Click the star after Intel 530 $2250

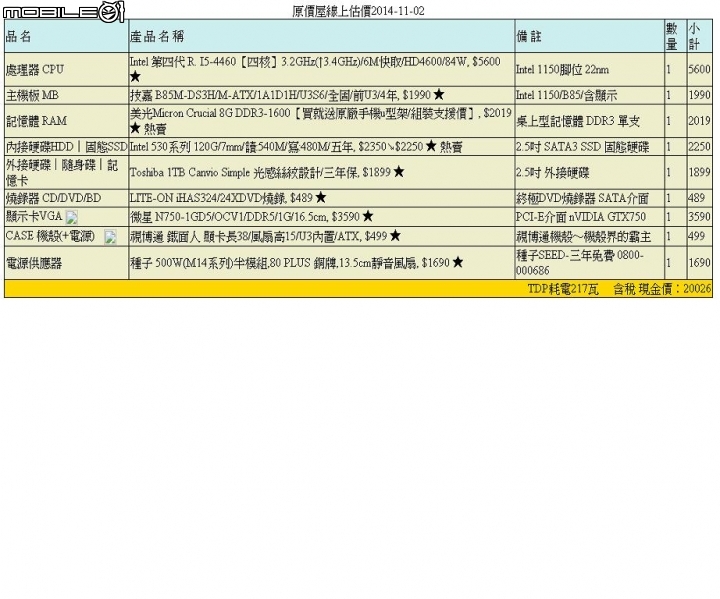[431, 146]
